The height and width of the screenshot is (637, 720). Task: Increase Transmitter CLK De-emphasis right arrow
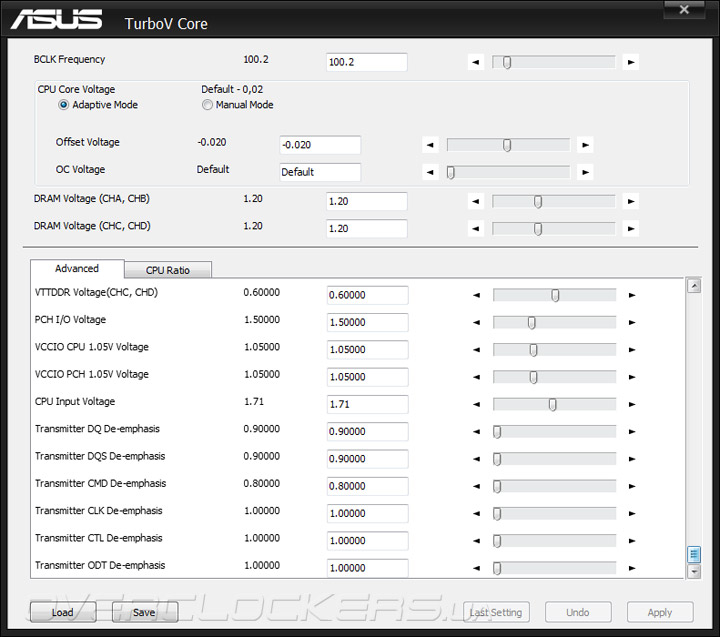point(632,513)
